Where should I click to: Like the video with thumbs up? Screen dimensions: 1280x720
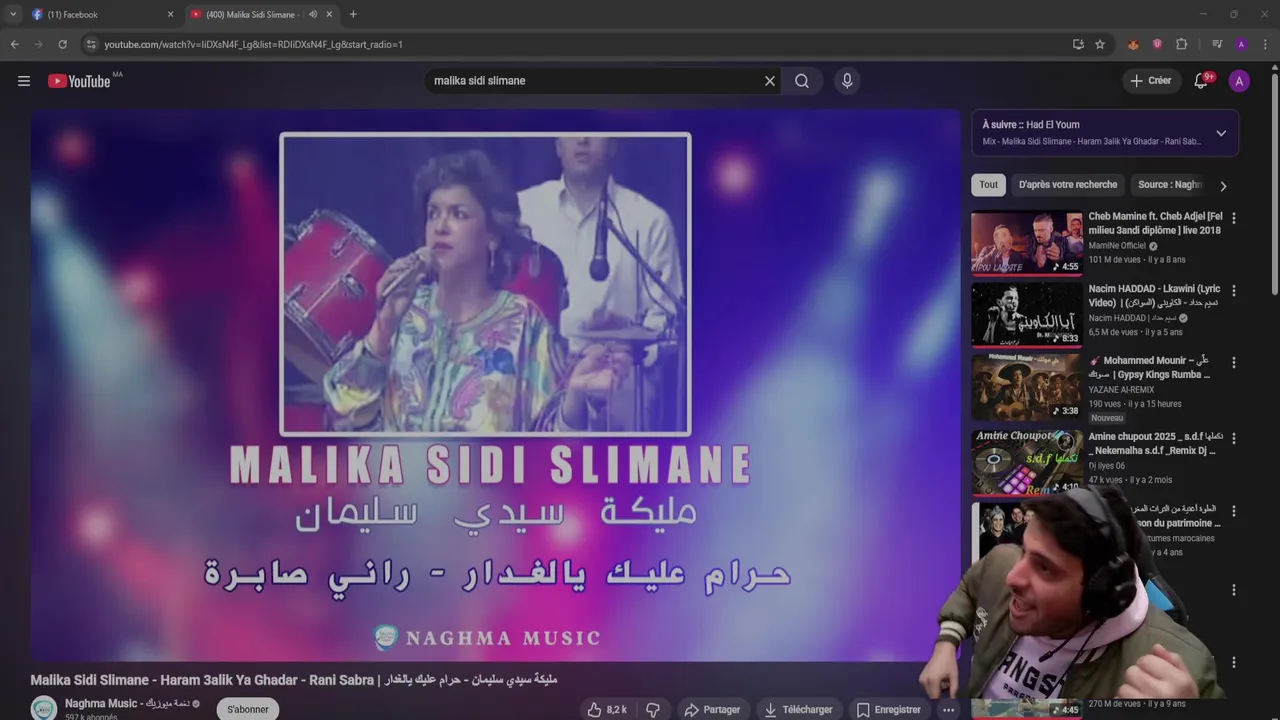(607, 709)
